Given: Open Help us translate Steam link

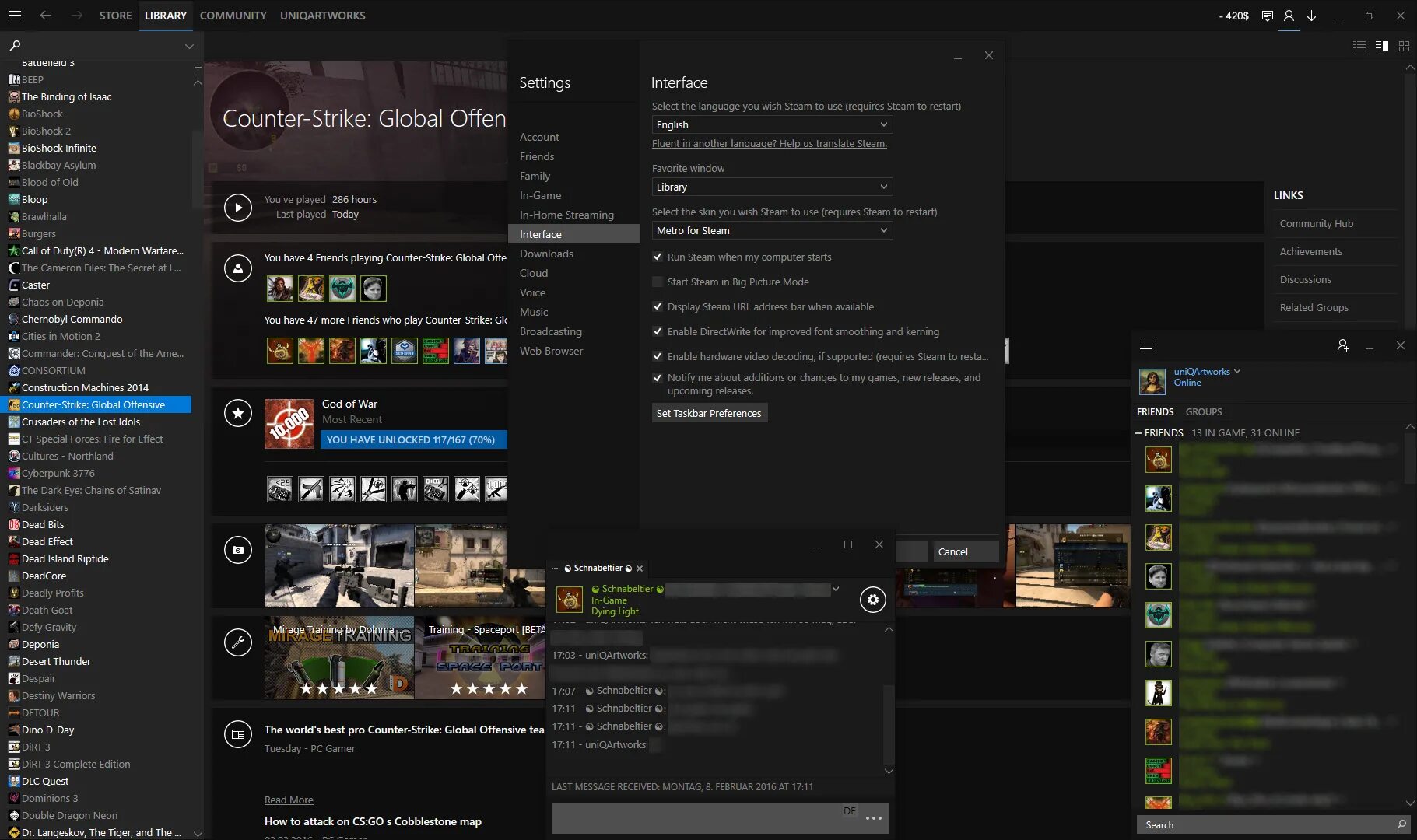Looking at the screenshot, I should [x=770, y=143].
